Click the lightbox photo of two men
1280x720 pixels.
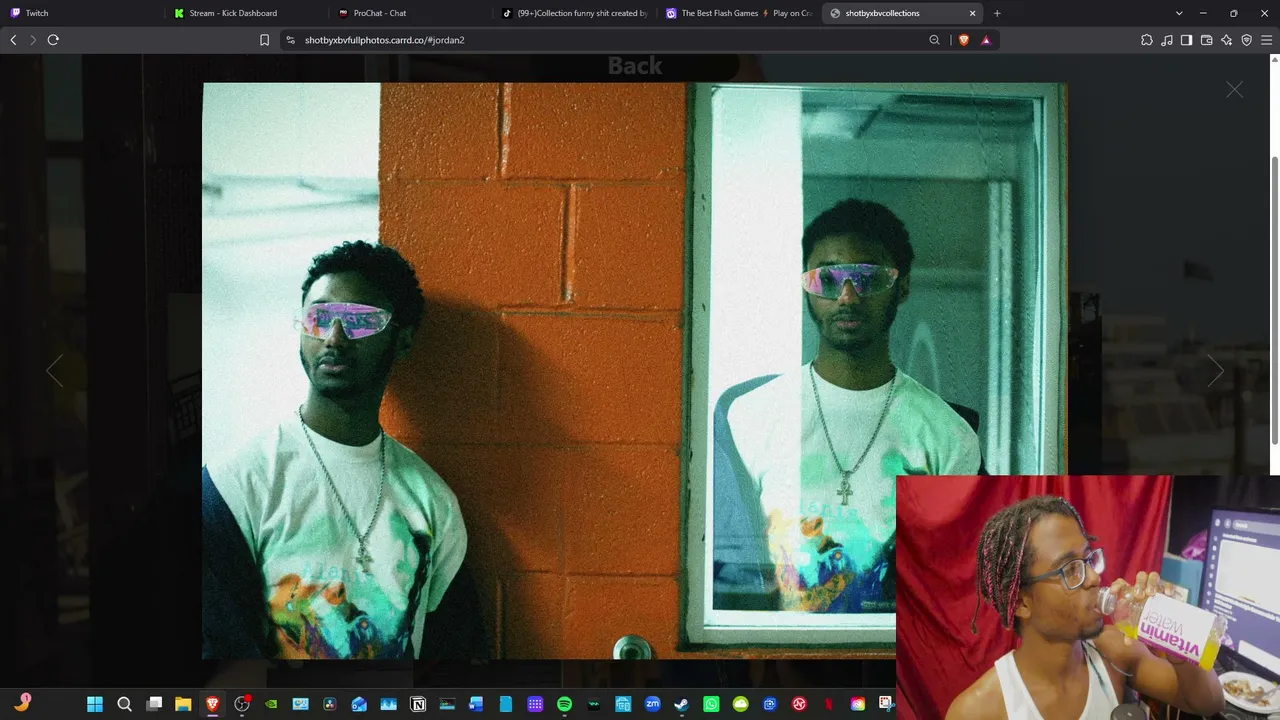(635, 371)
